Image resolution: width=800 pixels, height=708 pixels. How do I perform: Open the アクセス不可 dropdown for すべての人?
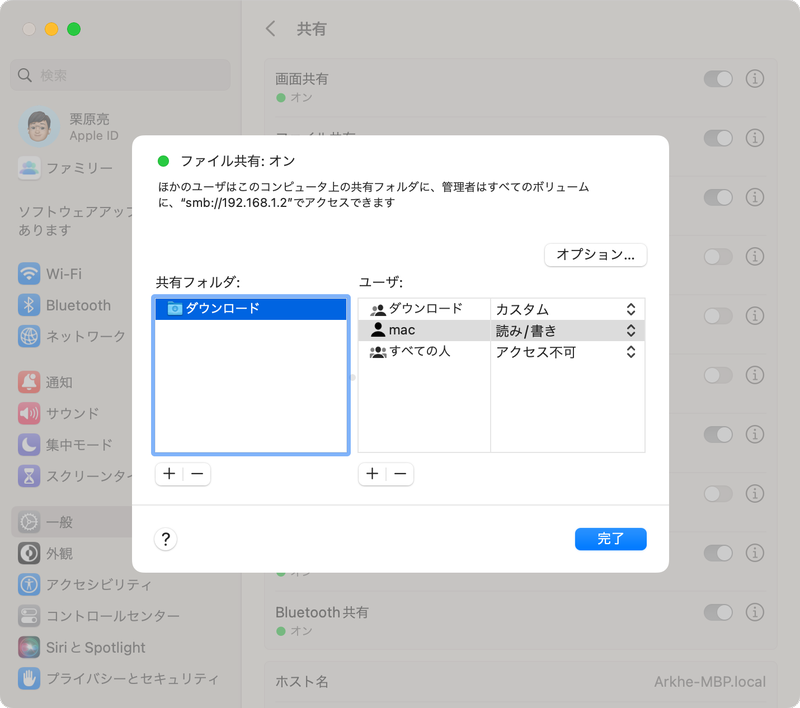point(566,352)
